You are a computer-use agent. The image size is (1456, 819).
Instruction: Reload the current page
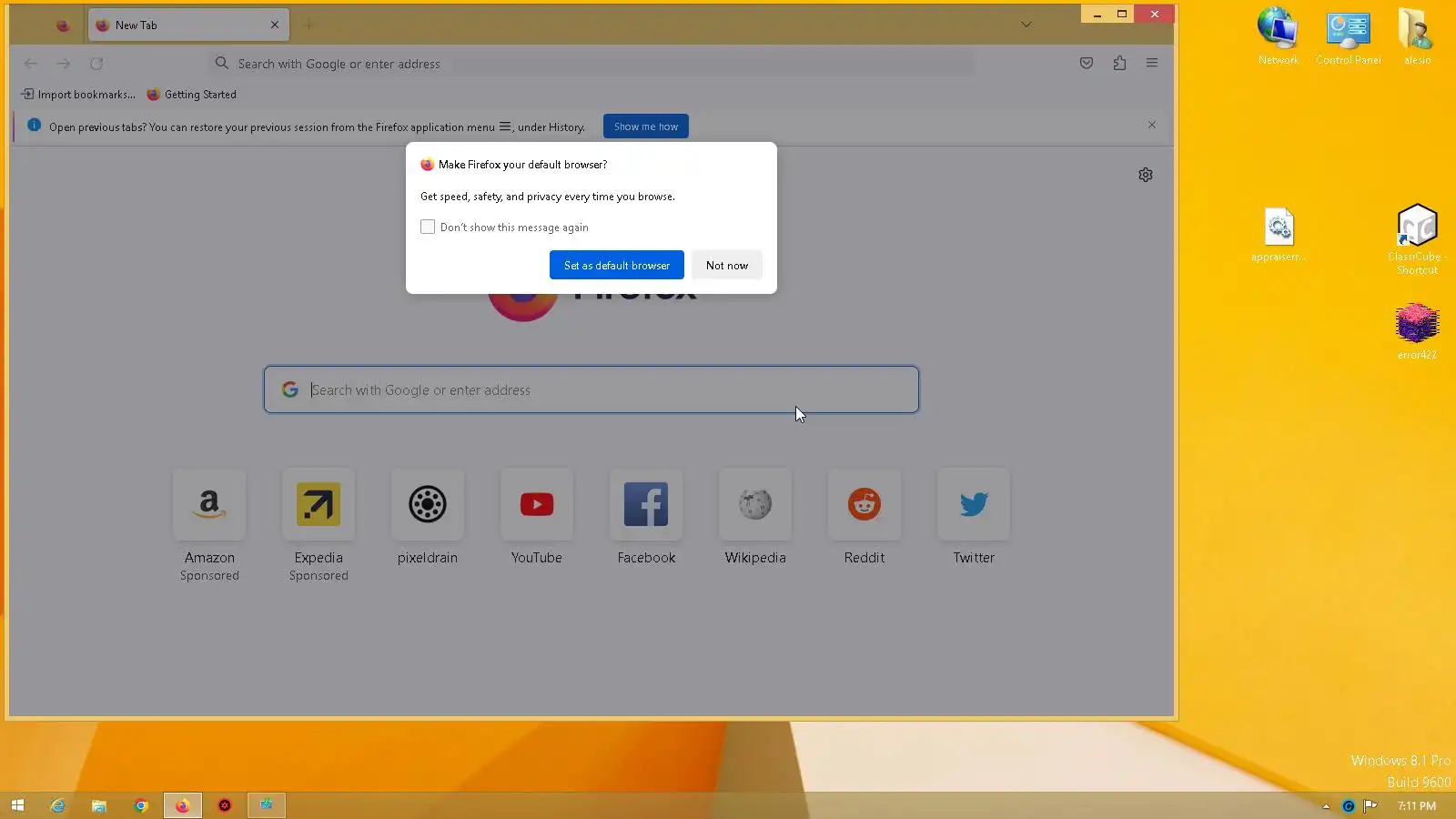pyautogui.click(x=96, y=64)
